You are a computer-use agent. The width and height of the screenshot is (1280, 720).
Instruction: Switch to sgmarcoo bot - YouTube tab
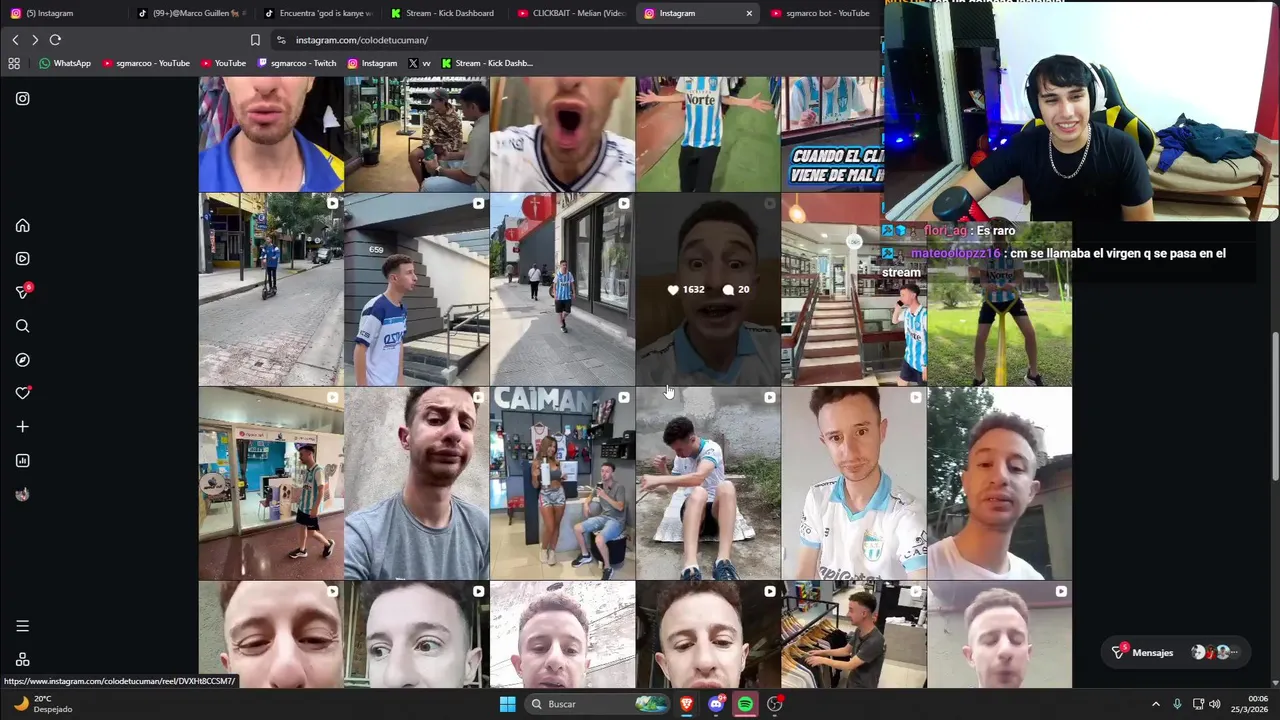820,13
